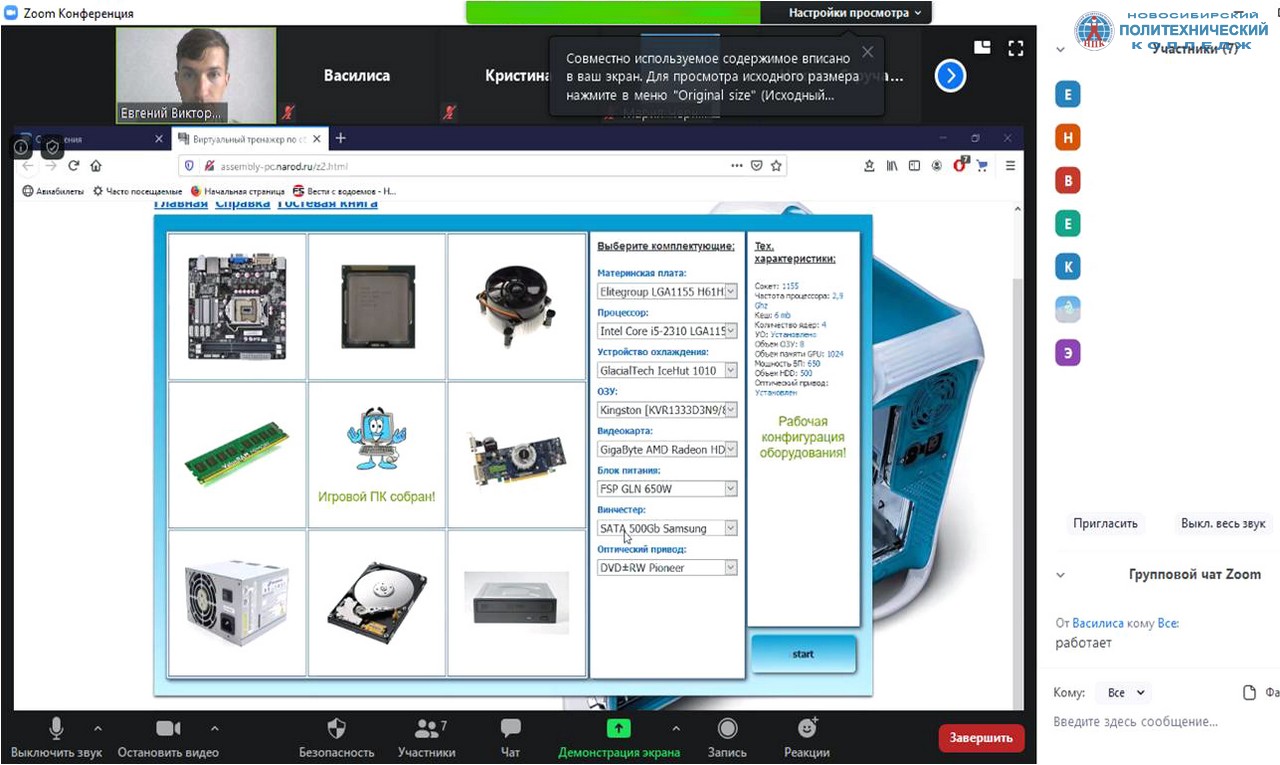Switch gallery view layout icon
This screenshot has height=765, width=1280.
[x=982, y=47]
